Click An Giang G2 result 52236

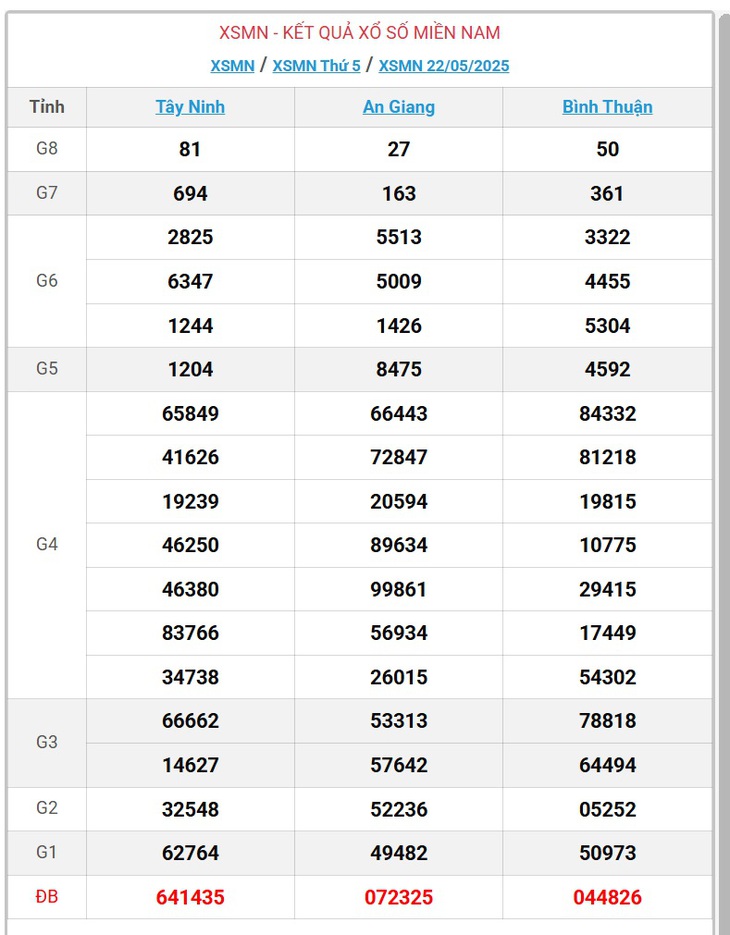coord(398,809)
